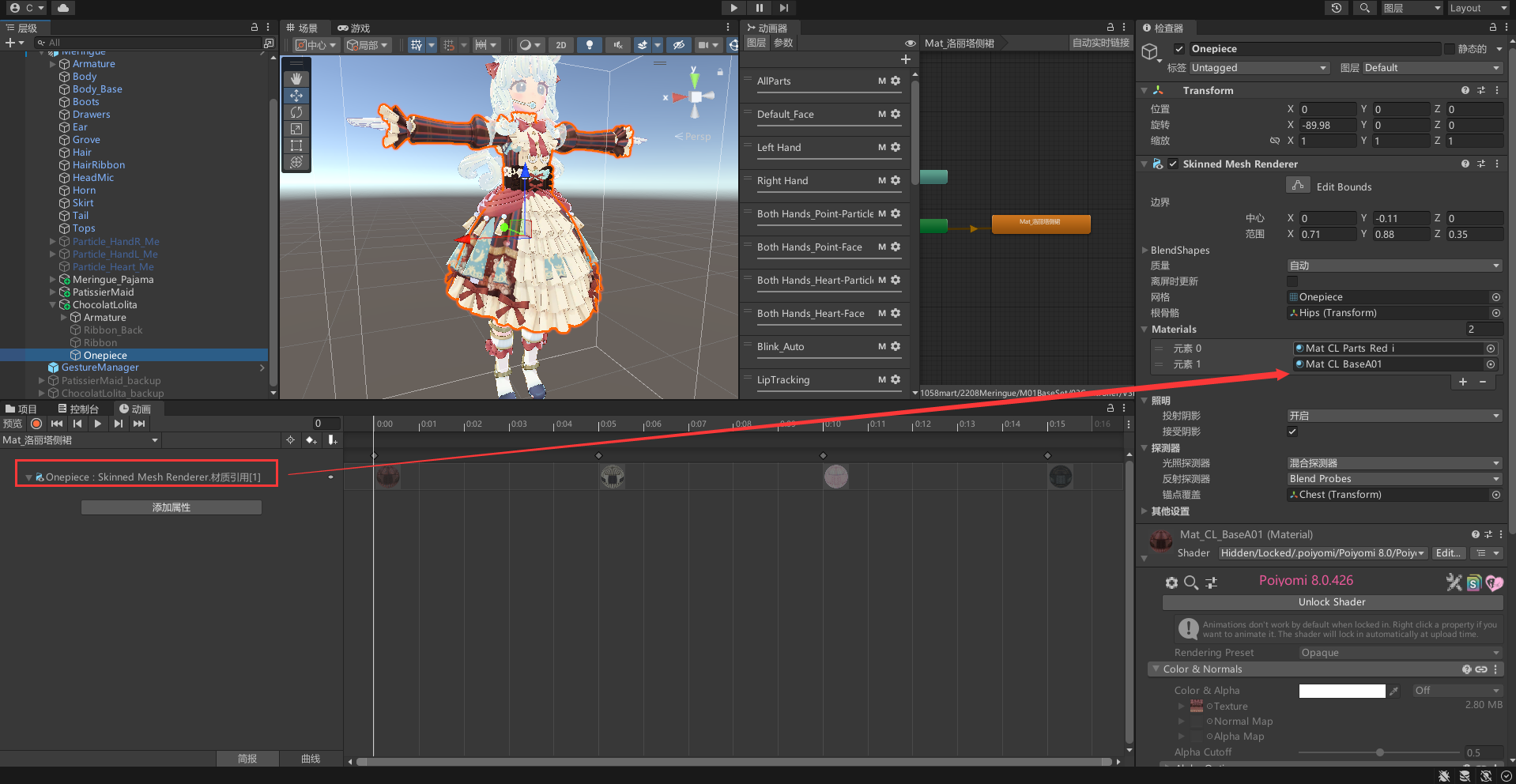
Task: Open the 参数 tab in Animator
Action: (x=783, y=43)
